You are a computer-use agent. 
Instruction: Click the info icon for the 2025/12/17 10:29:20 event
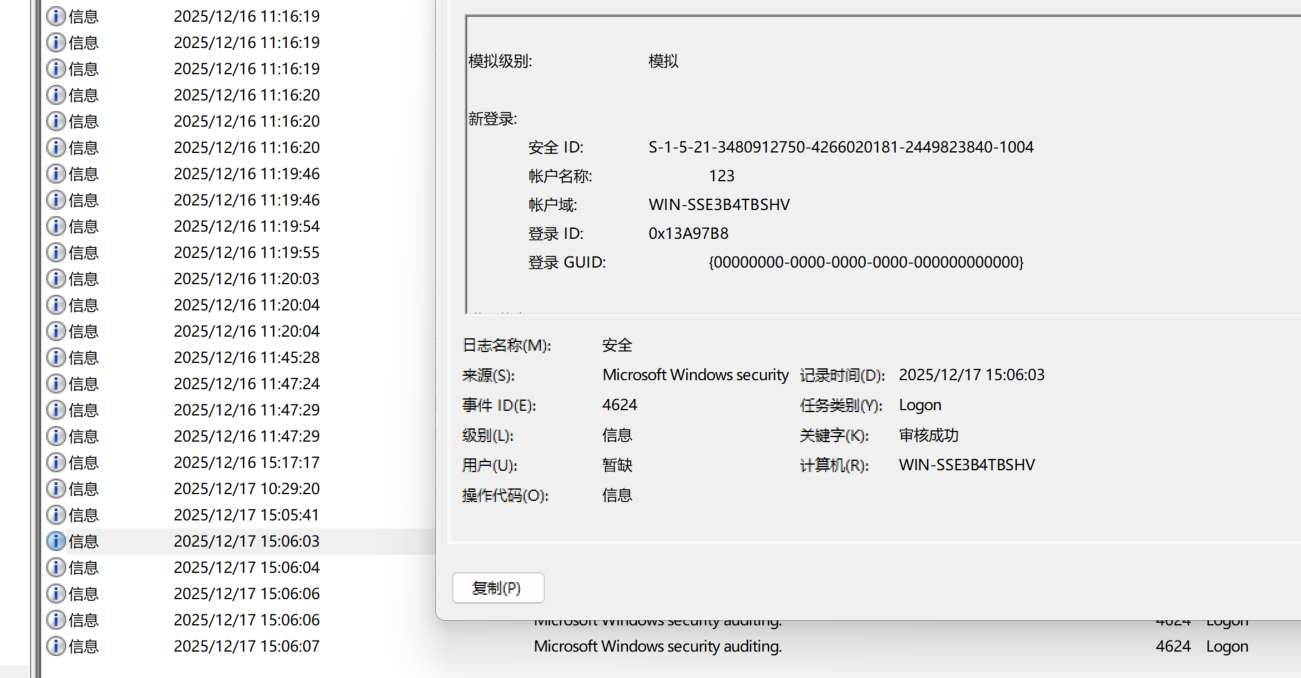tap(57, 488)
